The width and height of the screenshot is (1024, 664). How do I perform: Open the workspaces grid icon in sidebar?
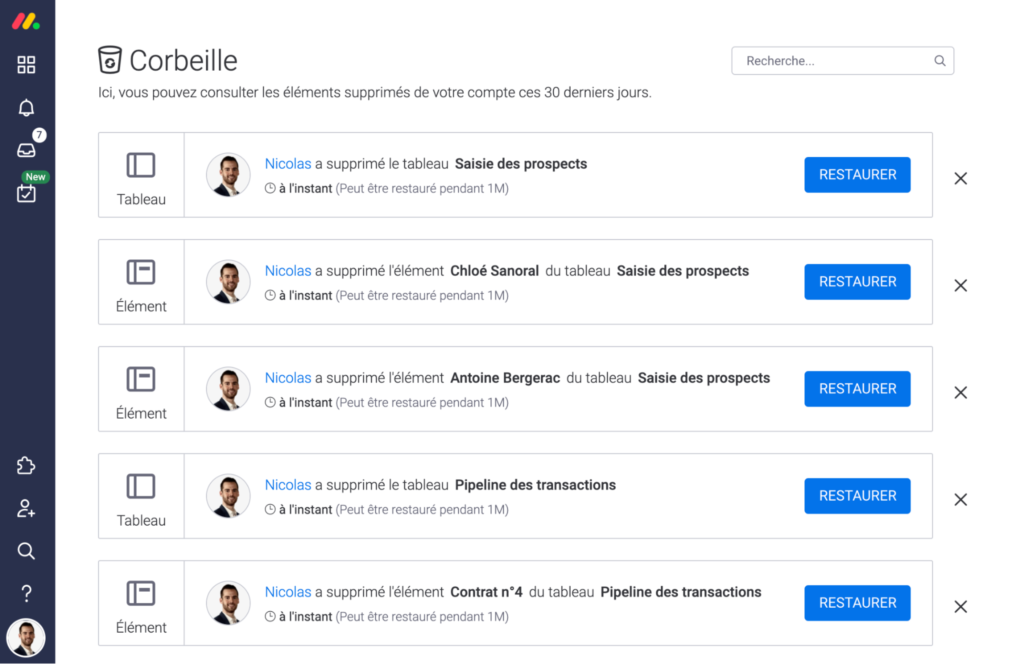[x=26, y=65]
